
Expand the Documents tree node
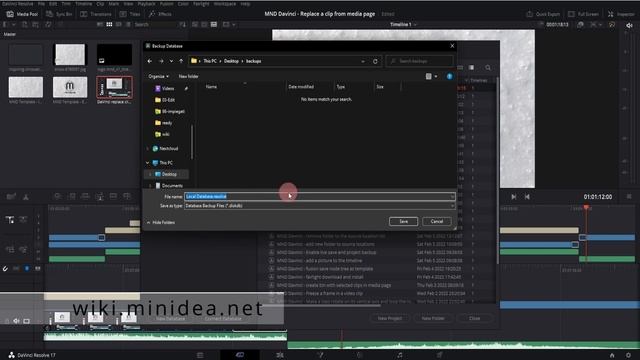(150, 186)
